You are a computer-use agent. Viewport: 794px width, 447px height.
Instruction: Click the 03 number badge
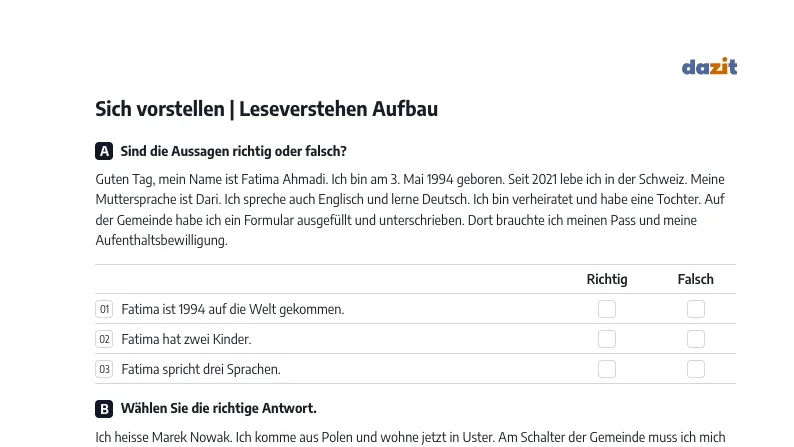104,369
